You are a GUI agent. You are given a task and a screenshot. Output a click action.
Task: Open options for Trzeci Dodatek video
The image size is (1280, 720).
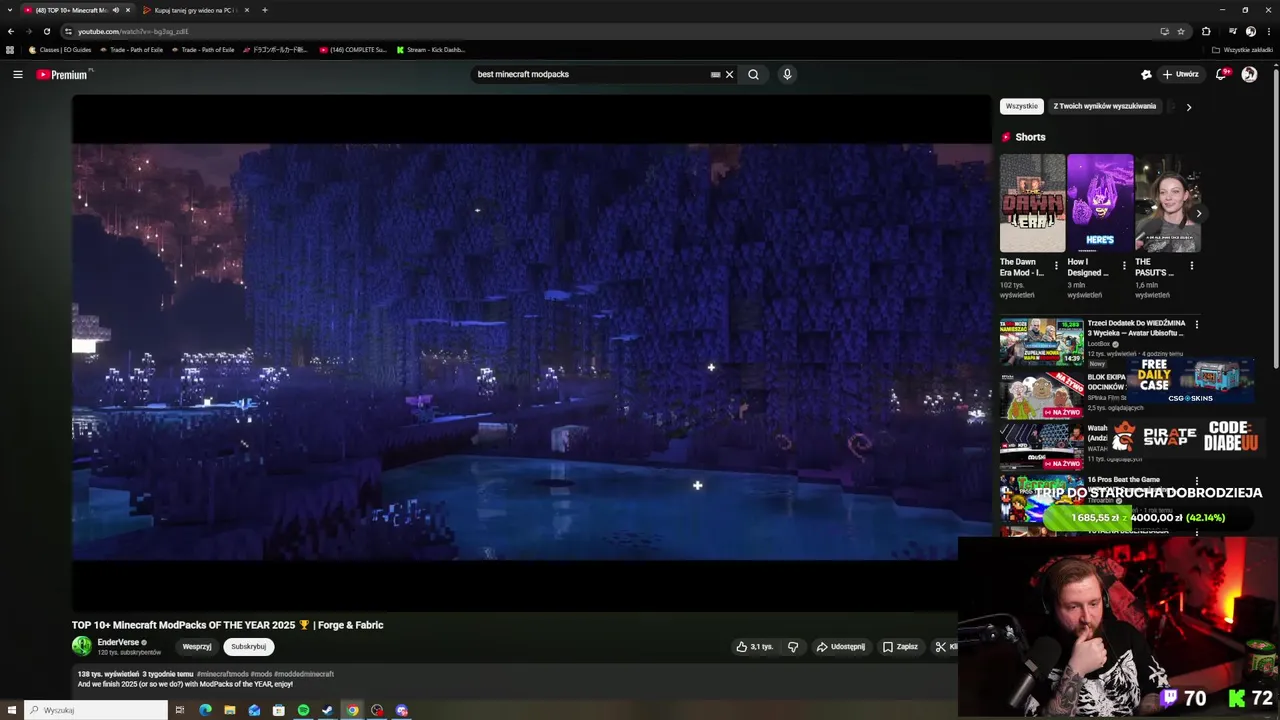click(1196, 324)
